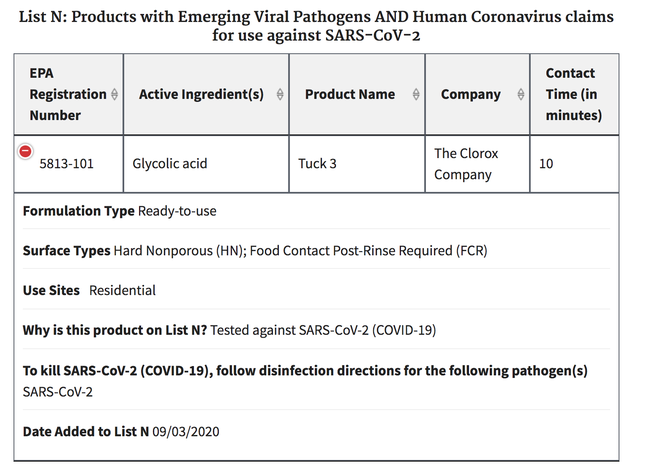
Task: Click the Use Sites Residential line
Action: [90, 290]
